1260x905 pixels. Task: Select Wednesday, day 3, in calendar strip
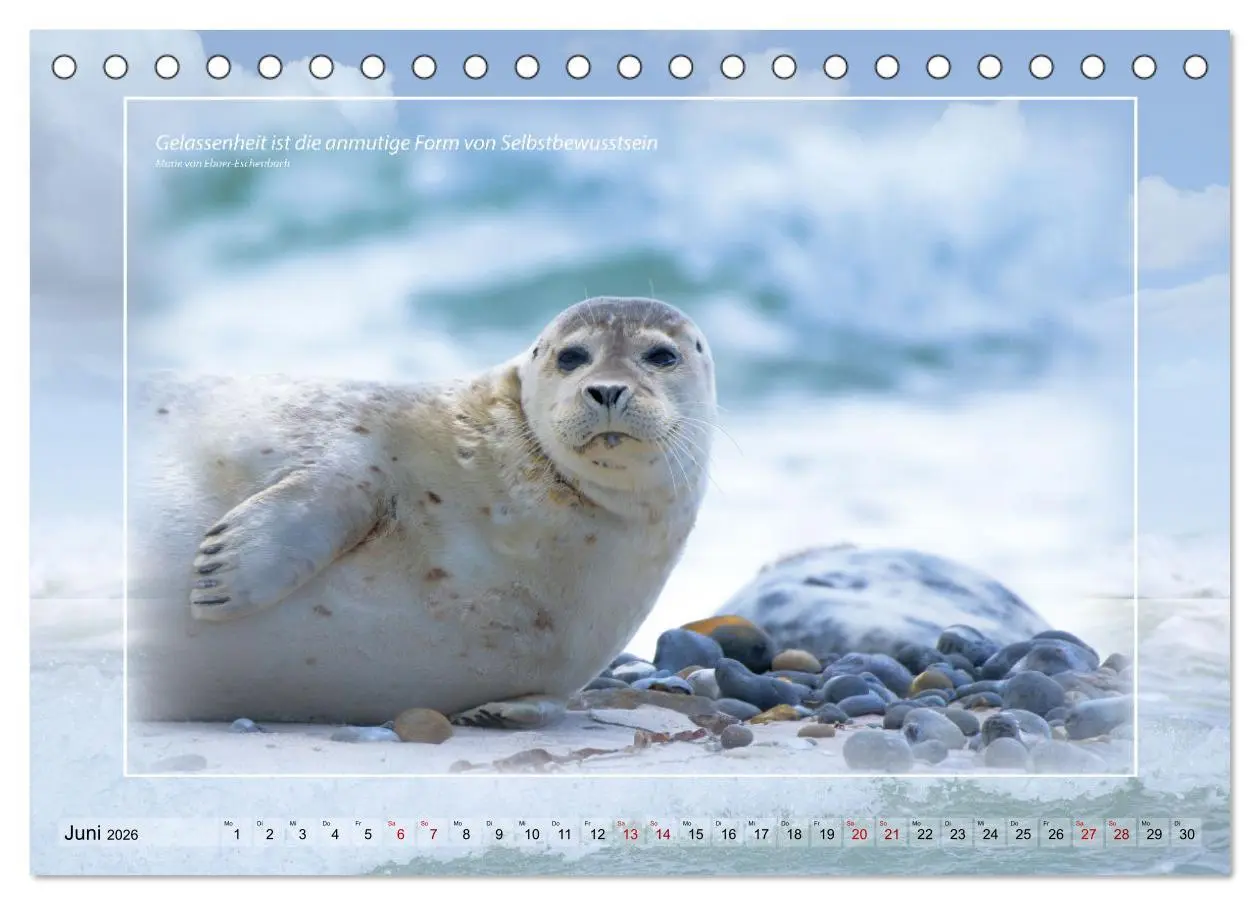[302, 833]
